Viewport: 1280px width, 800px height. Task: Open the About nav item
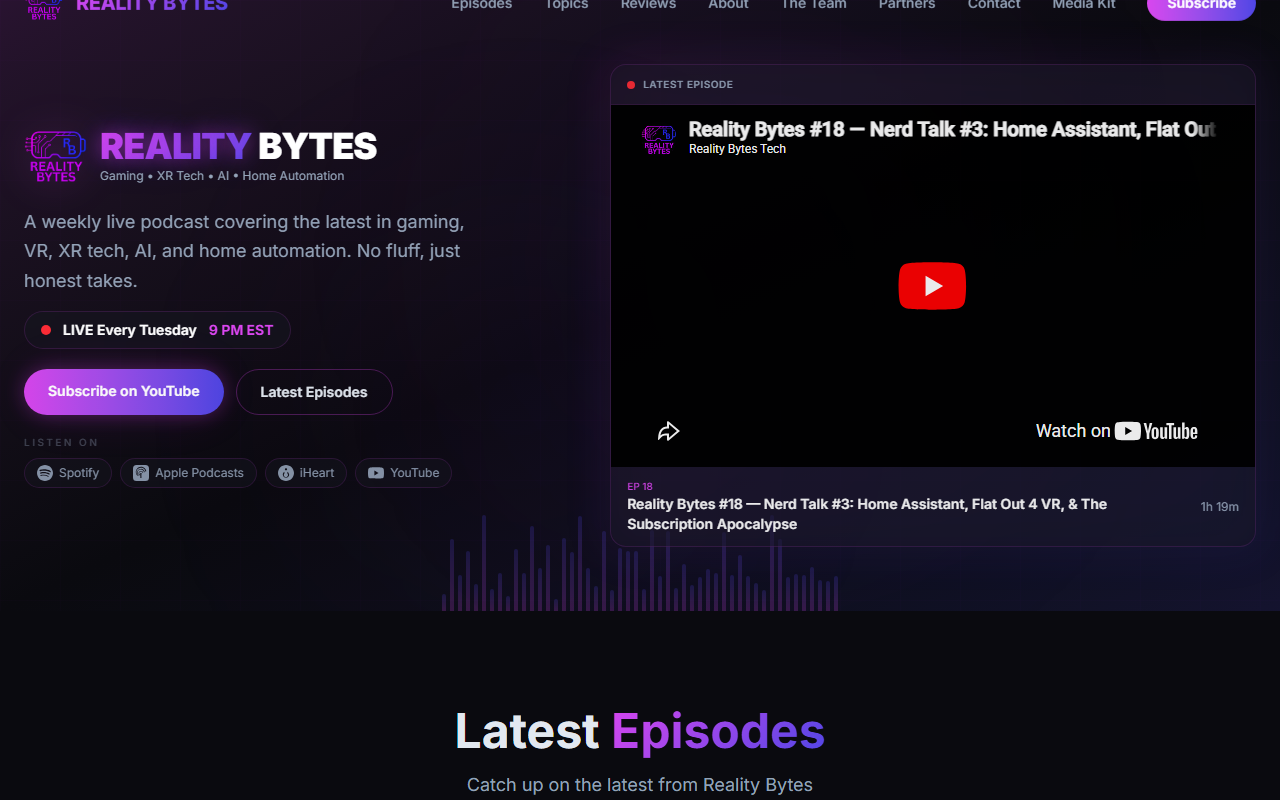pyautogui.click(x=728, y=5)
